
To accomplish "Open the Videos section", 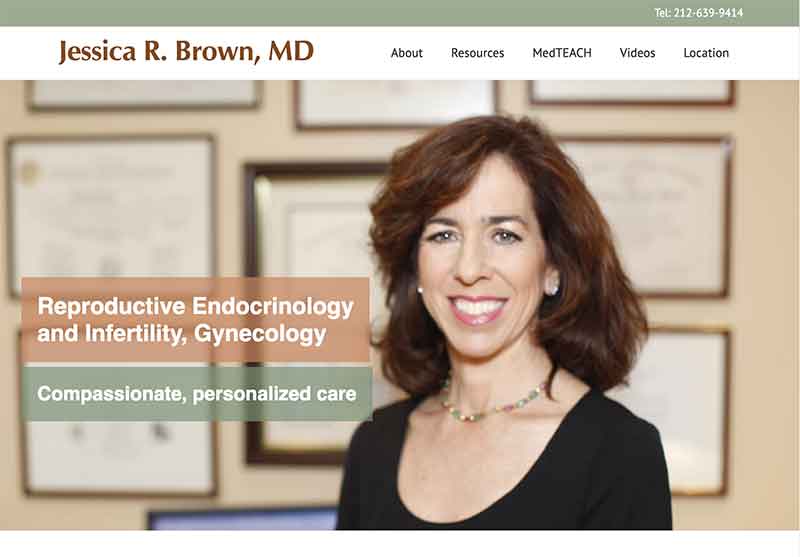I will (637, 53).
